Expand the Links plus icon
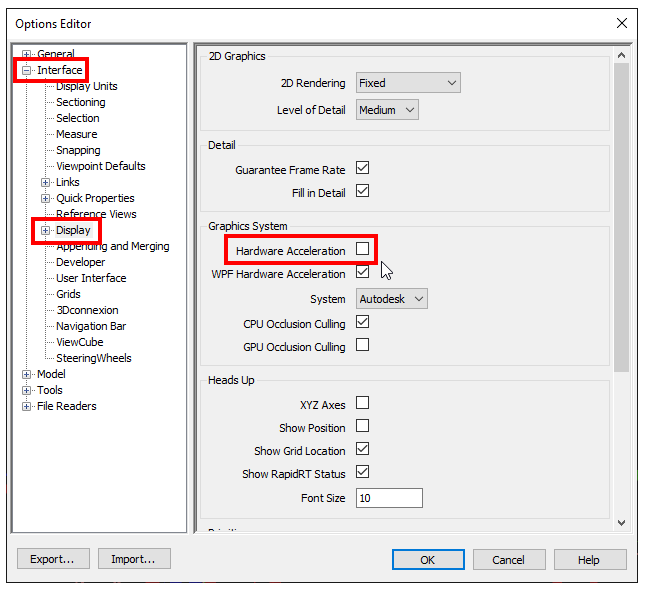This screenshot has width=645, height=590. tap(46, 182)
